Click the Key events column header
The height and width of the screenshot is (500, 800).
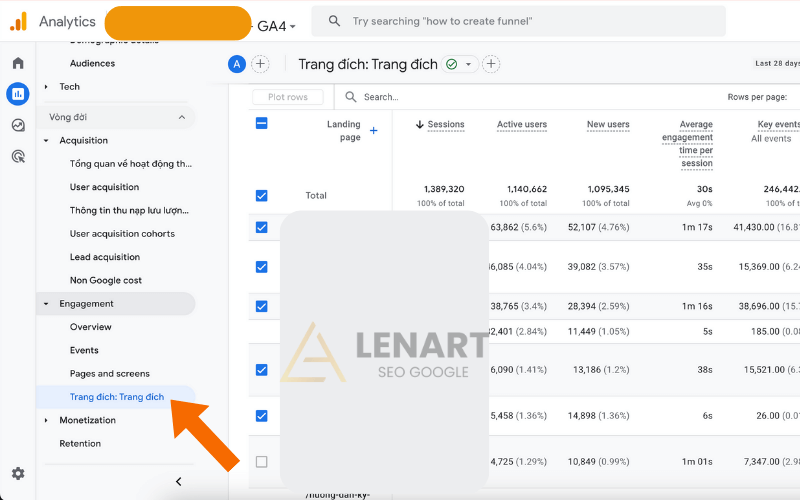[x=778, y=124]
